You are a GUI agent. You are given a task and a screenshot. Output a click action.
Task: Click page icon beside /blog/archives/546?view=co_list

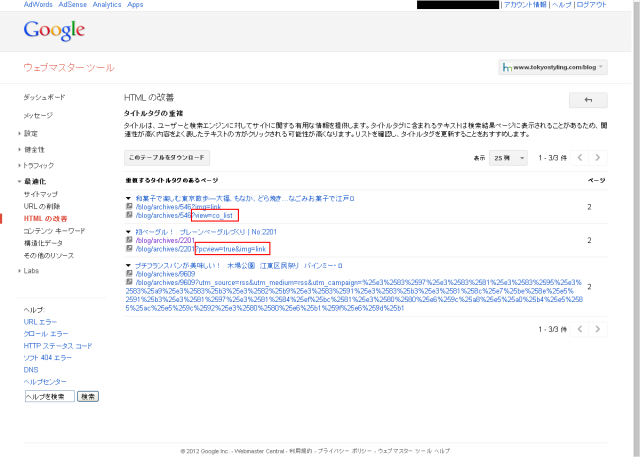[x=129, y=215]
